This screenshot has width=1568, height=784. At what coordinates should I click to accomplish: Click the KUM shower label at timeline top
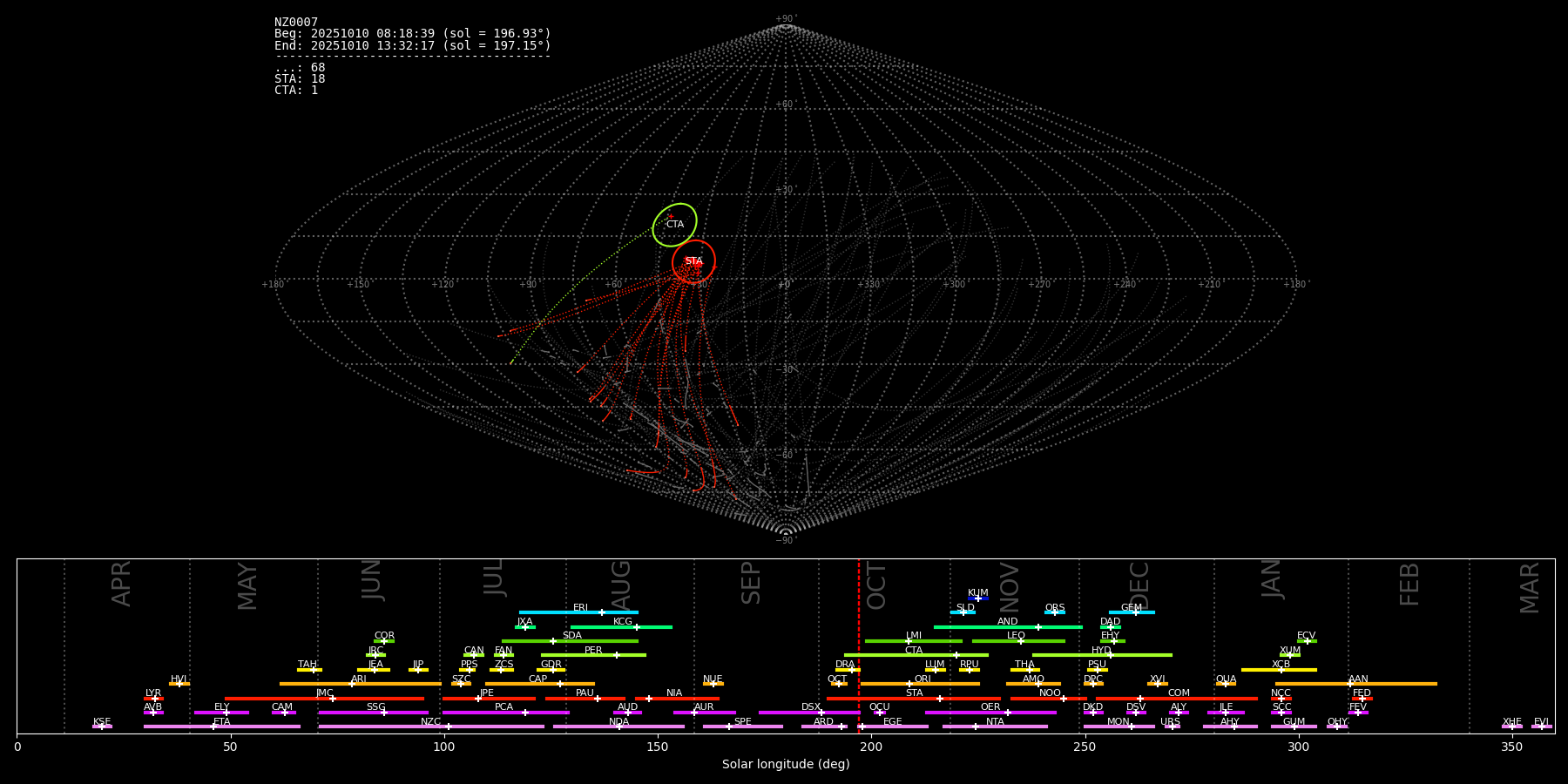pos(977,593)
